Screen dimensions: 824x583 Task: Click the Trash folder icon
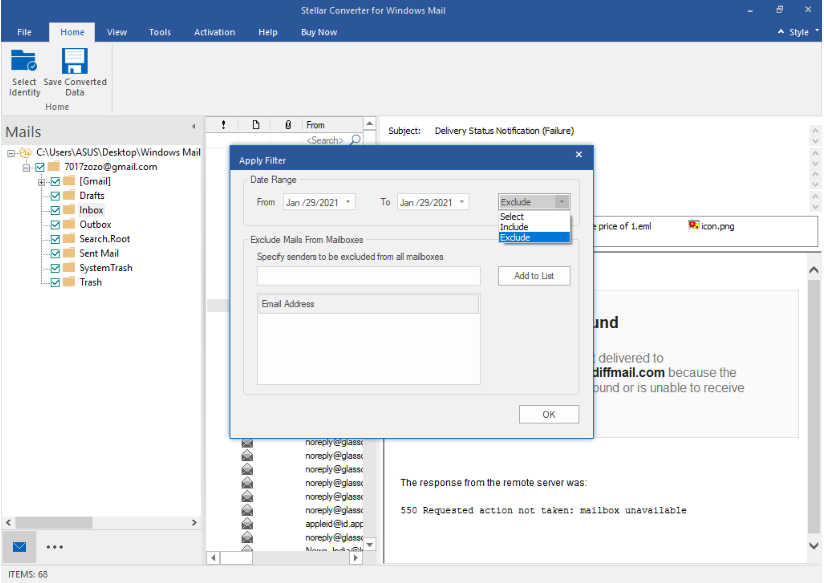(x=69, y=282)
